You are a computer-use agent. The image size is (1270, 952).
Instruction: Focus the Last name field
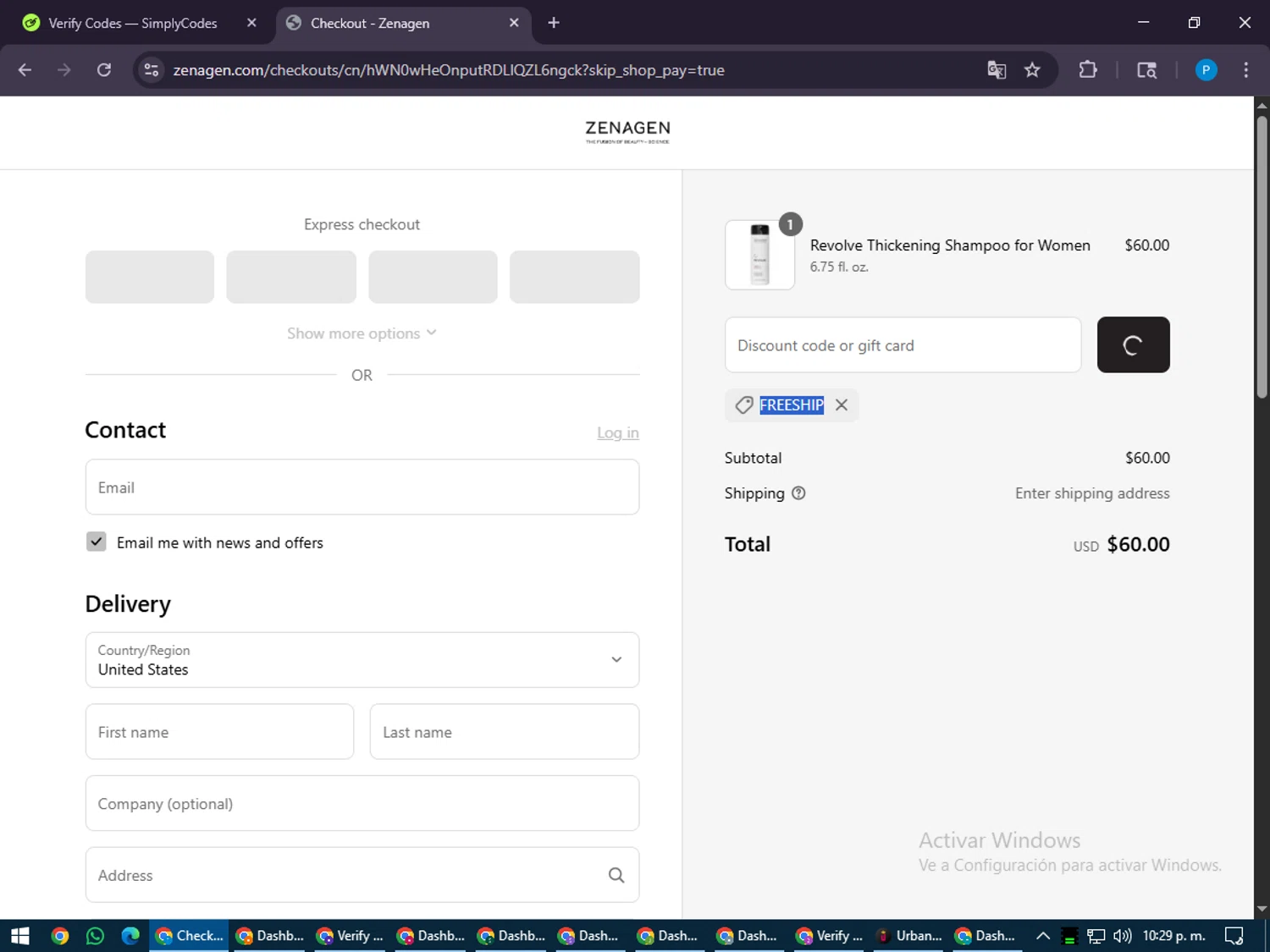505,732
